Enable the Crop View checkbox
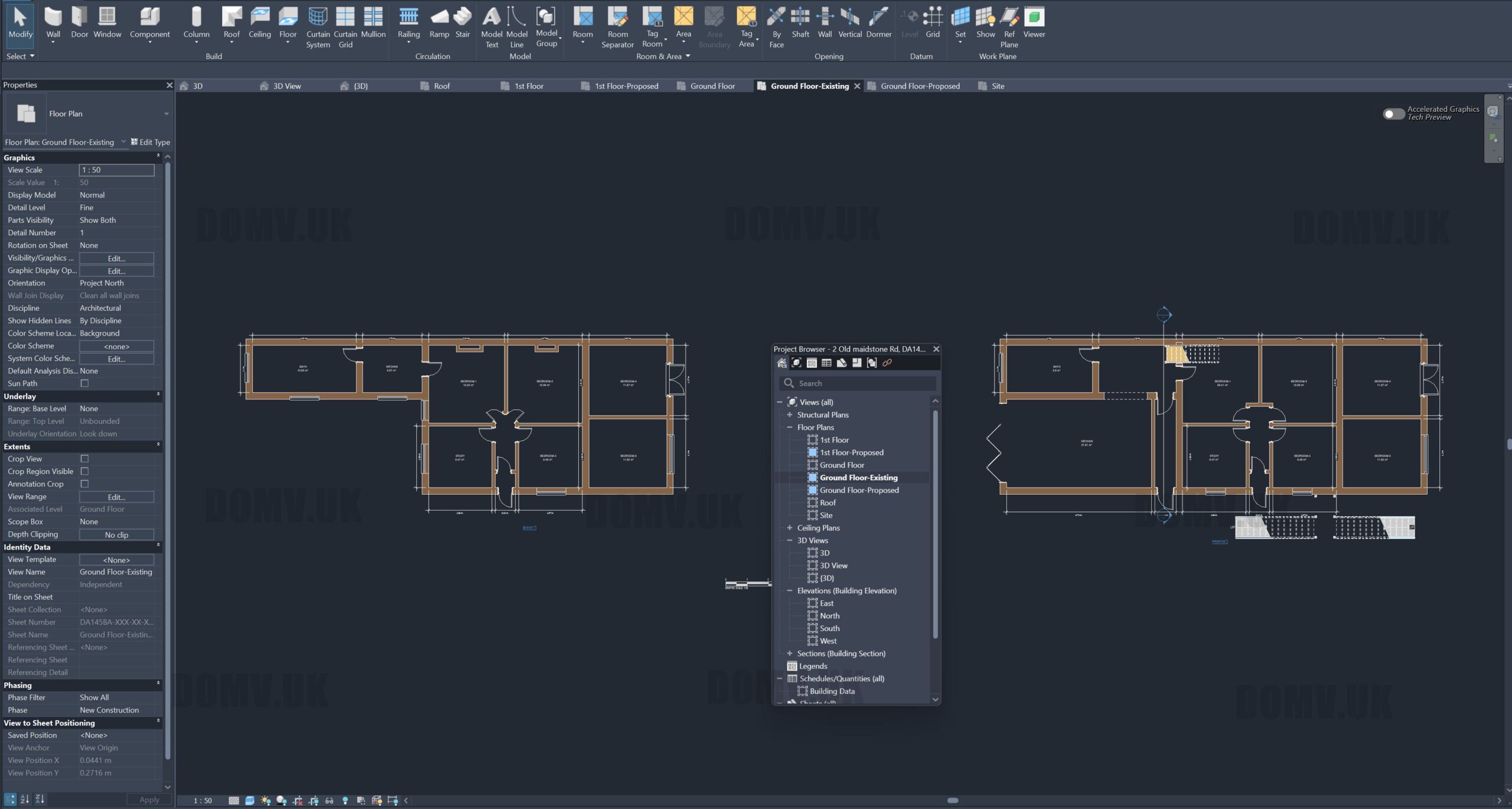Image resolution: width=1512 pixels, height=809 pixels. pyautogui.click(x=84, y=459)
